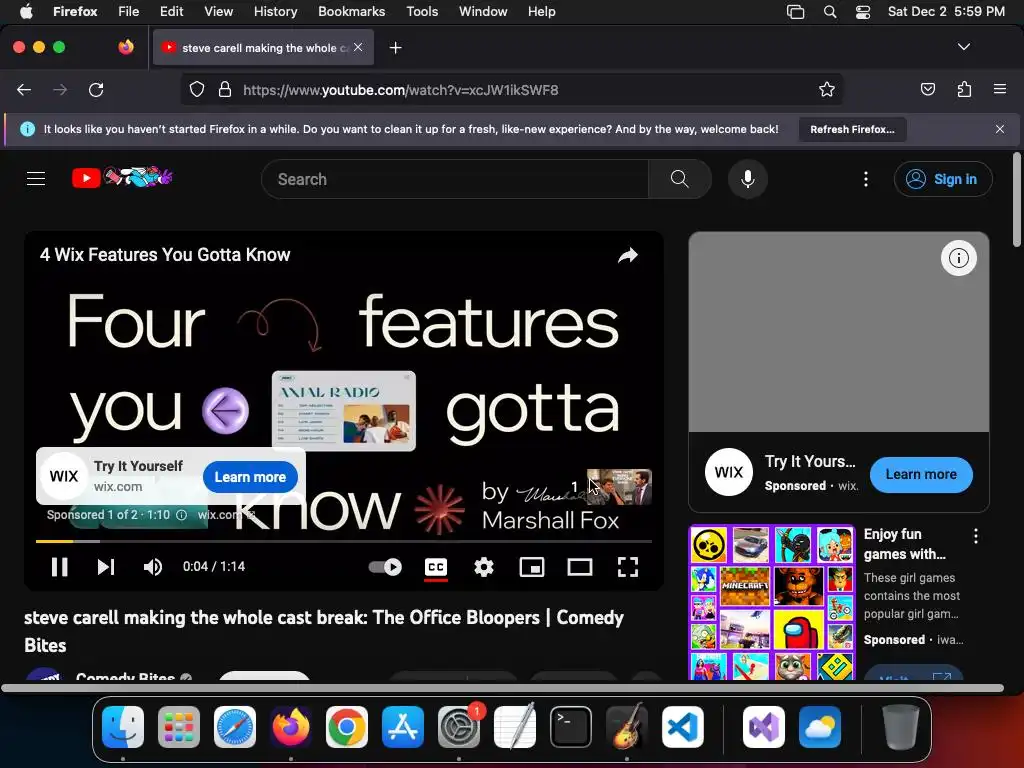Open the Save to Pocket icon
Viewport: 1024px width, 768px height.
tap(927, 89)
